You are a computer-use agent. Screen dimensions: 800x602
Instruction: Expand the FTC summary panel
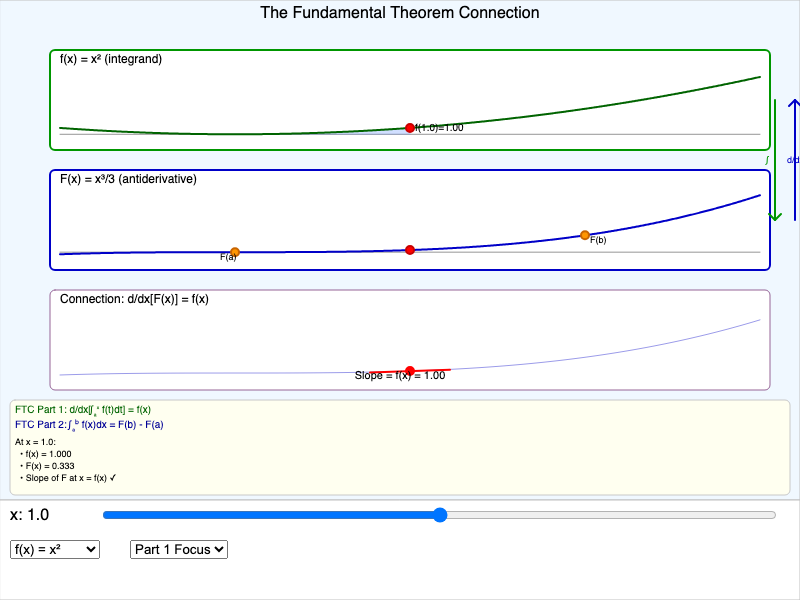[400, 444]
